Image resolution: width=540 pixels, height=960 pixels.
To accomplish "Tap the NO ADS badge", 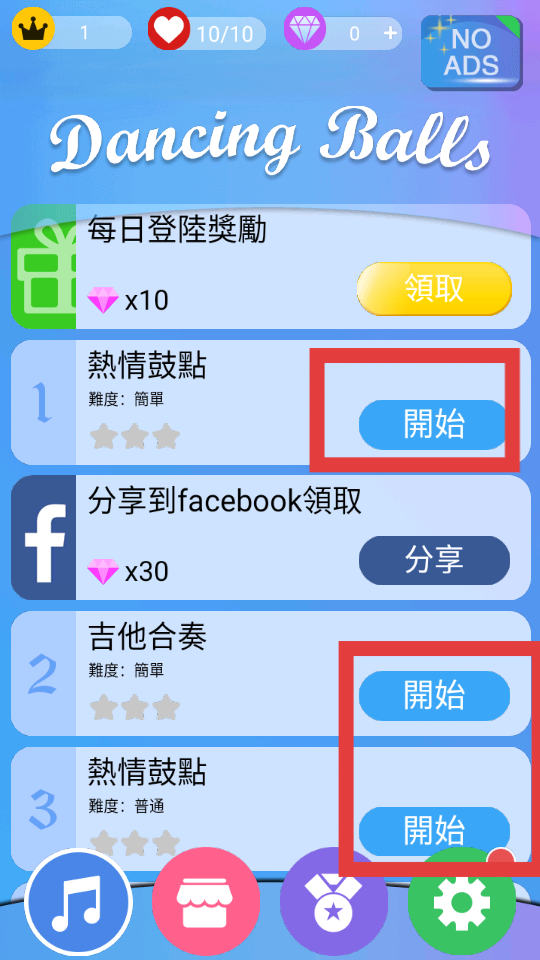I will tap(471, 53).
